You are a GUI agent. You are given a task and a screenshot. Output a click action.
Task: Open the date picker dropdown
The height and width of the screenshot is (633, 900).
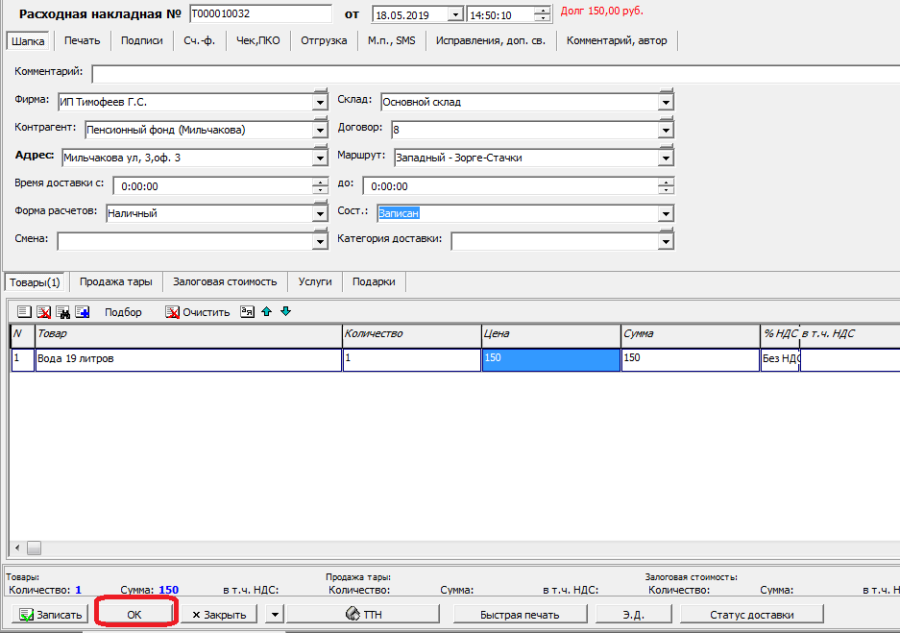click(x=456, y=15)
